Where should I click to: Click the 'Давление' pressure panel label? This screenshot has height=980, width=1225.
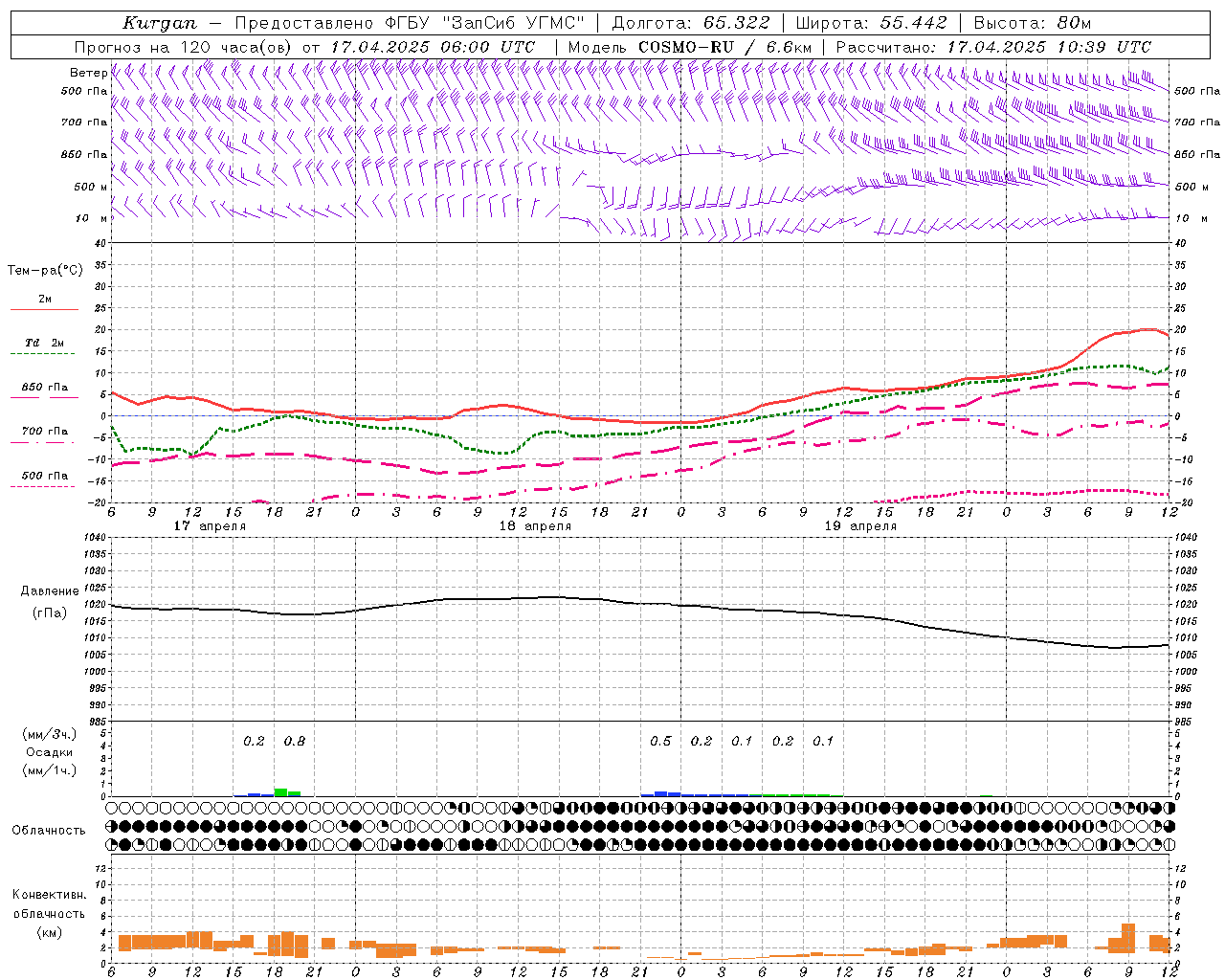[48, 591]
